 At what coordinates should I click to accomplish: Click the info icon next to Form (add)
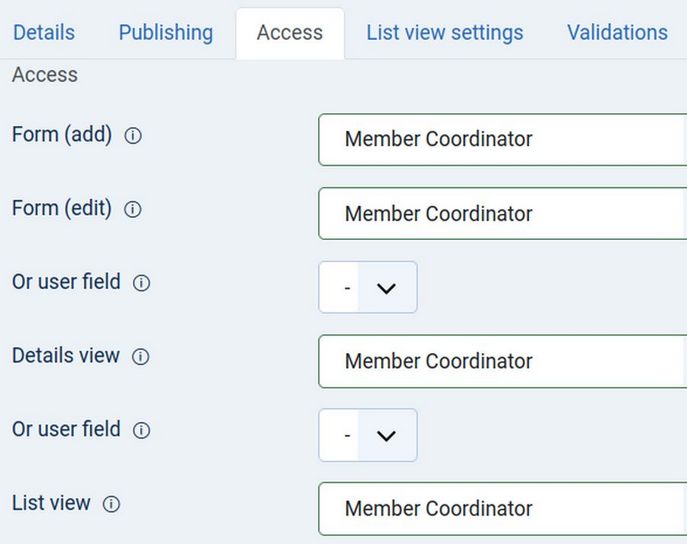(x=132, y=136)
